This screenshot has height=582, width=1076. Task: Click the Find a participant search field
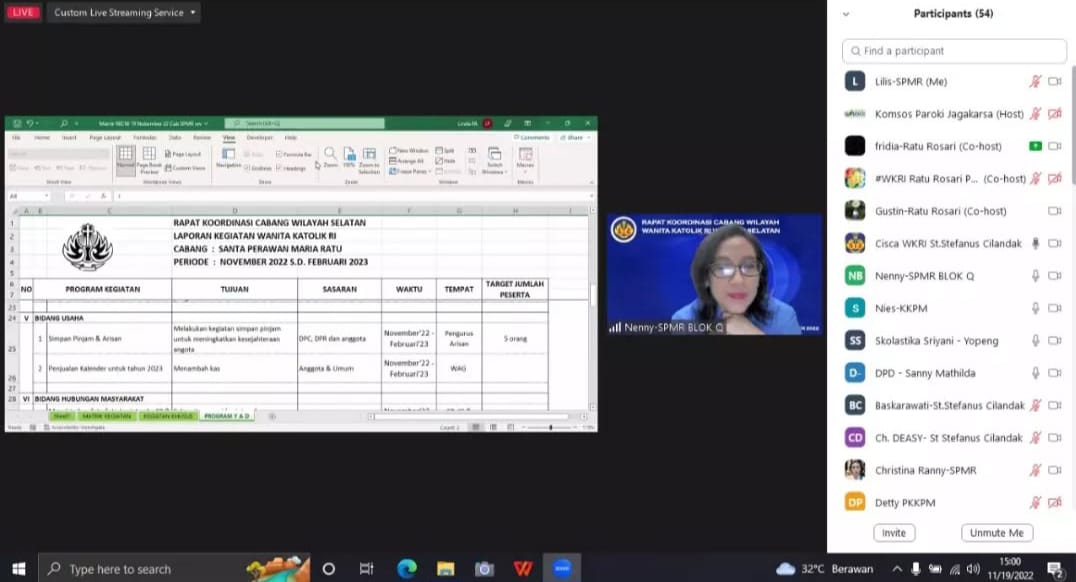click(x=955, y=51)
